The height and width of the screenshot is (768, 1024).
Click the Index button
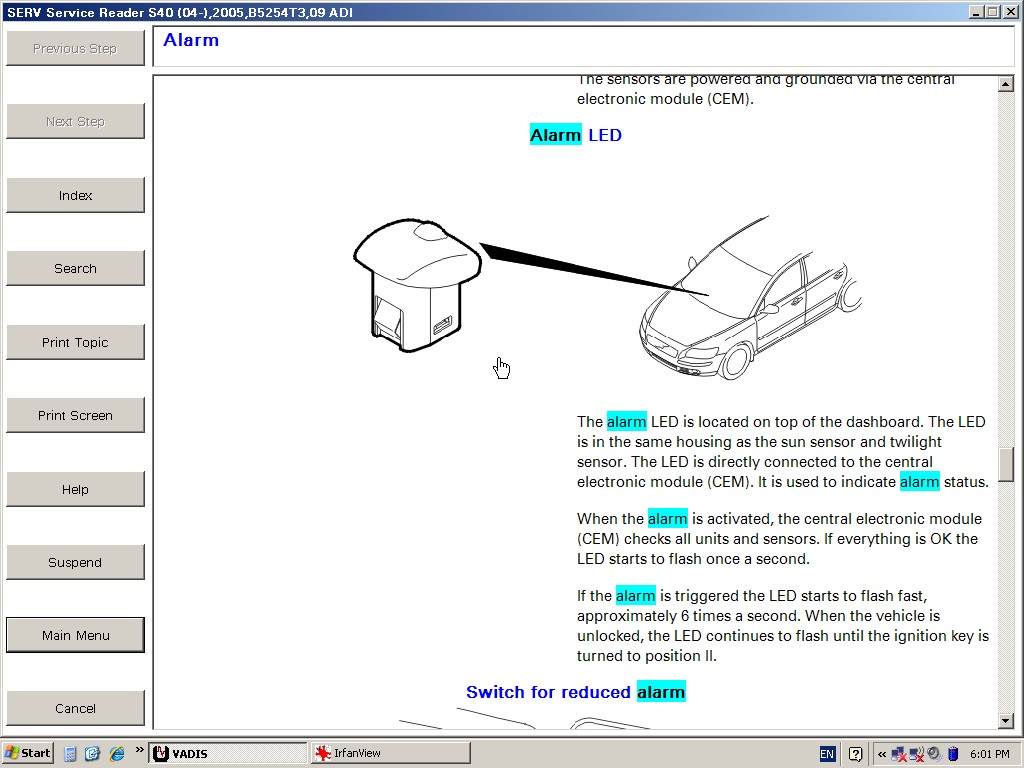point(75,195)
